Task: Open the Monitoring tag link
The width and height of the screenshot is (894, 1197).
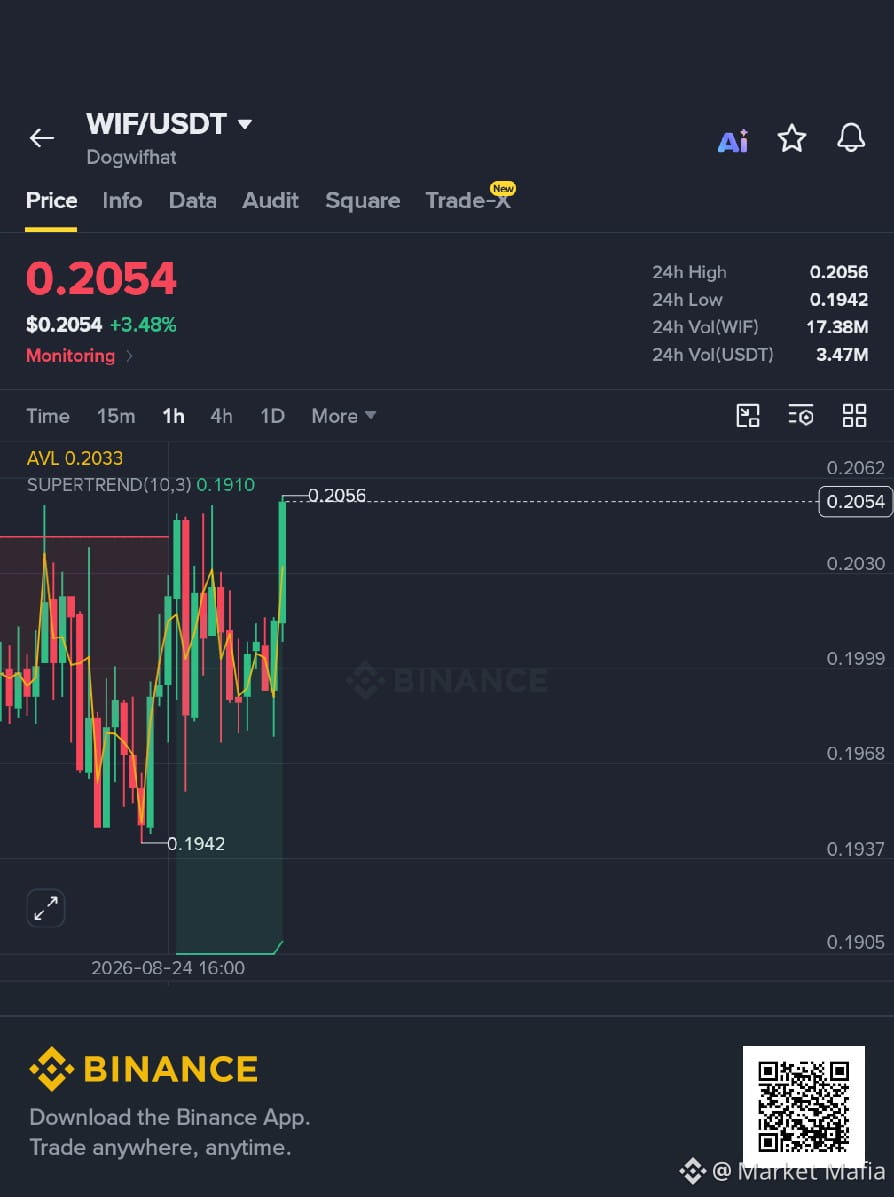Action: click(79, 356)
